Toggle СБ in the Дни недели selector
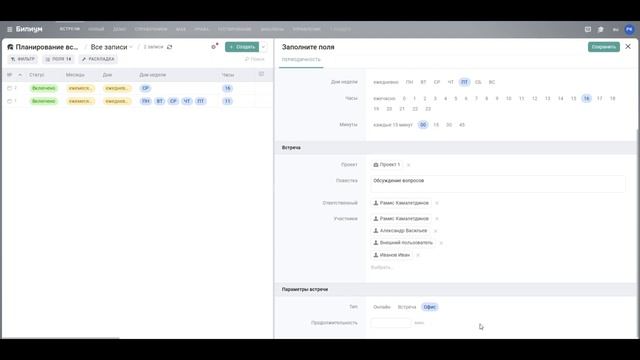This screenshot has width=640, height=360. click(478, 82)
